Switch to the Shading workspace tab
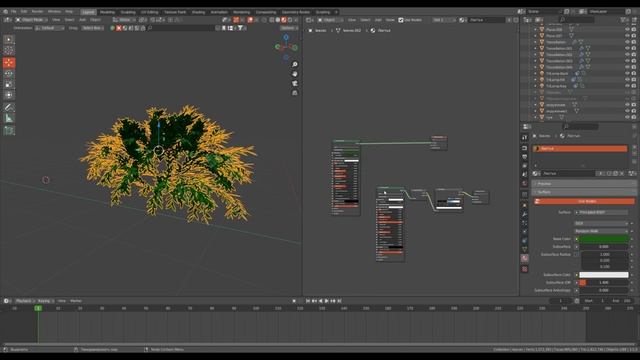 point(198,12)
